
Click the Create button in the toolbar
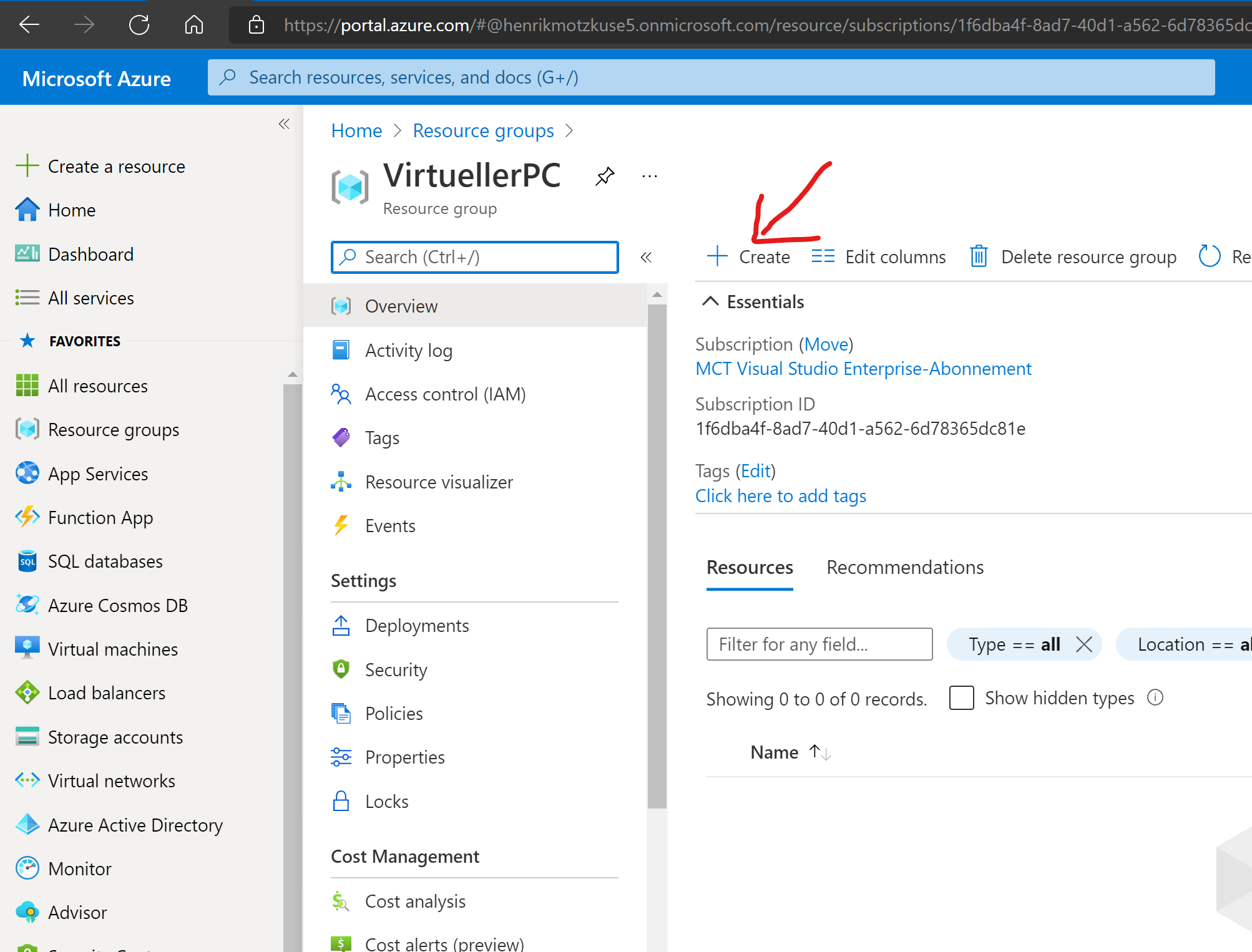(749, 256)
